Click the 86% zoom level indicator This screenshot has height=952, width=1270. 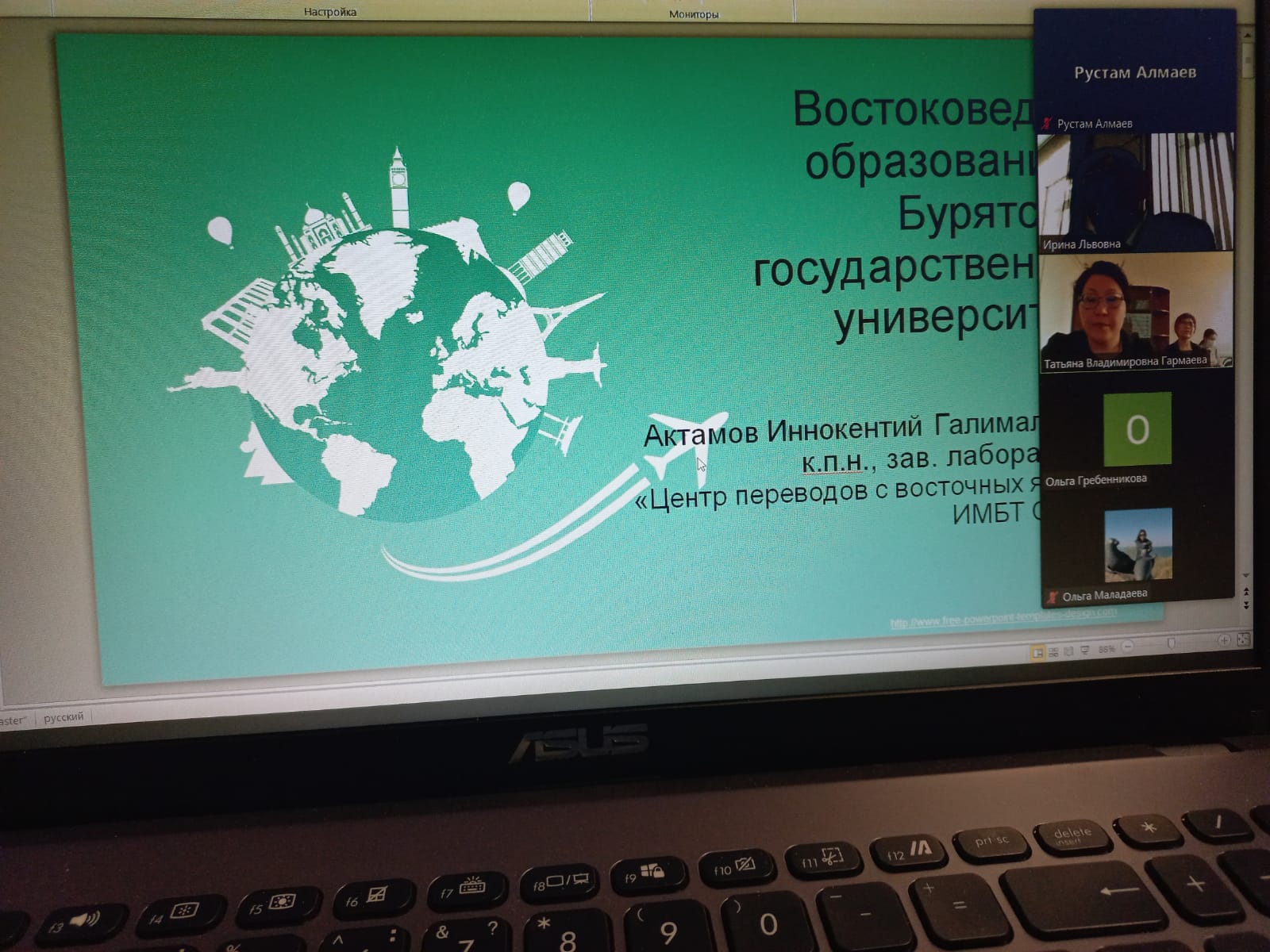tap(1106, 649)
